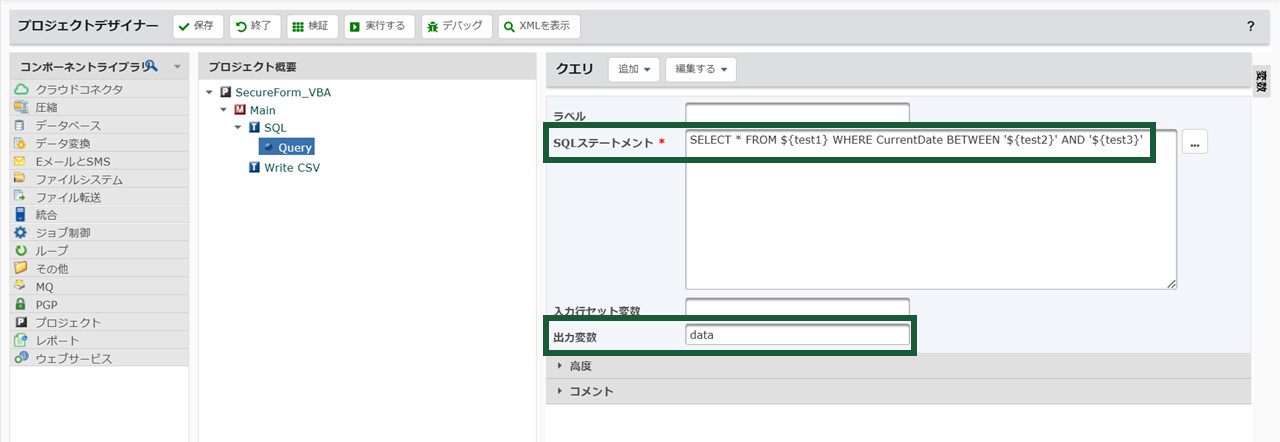Screen dimensions: 1280x442
Task: Select SQL task in project outline
Action: 275,128
